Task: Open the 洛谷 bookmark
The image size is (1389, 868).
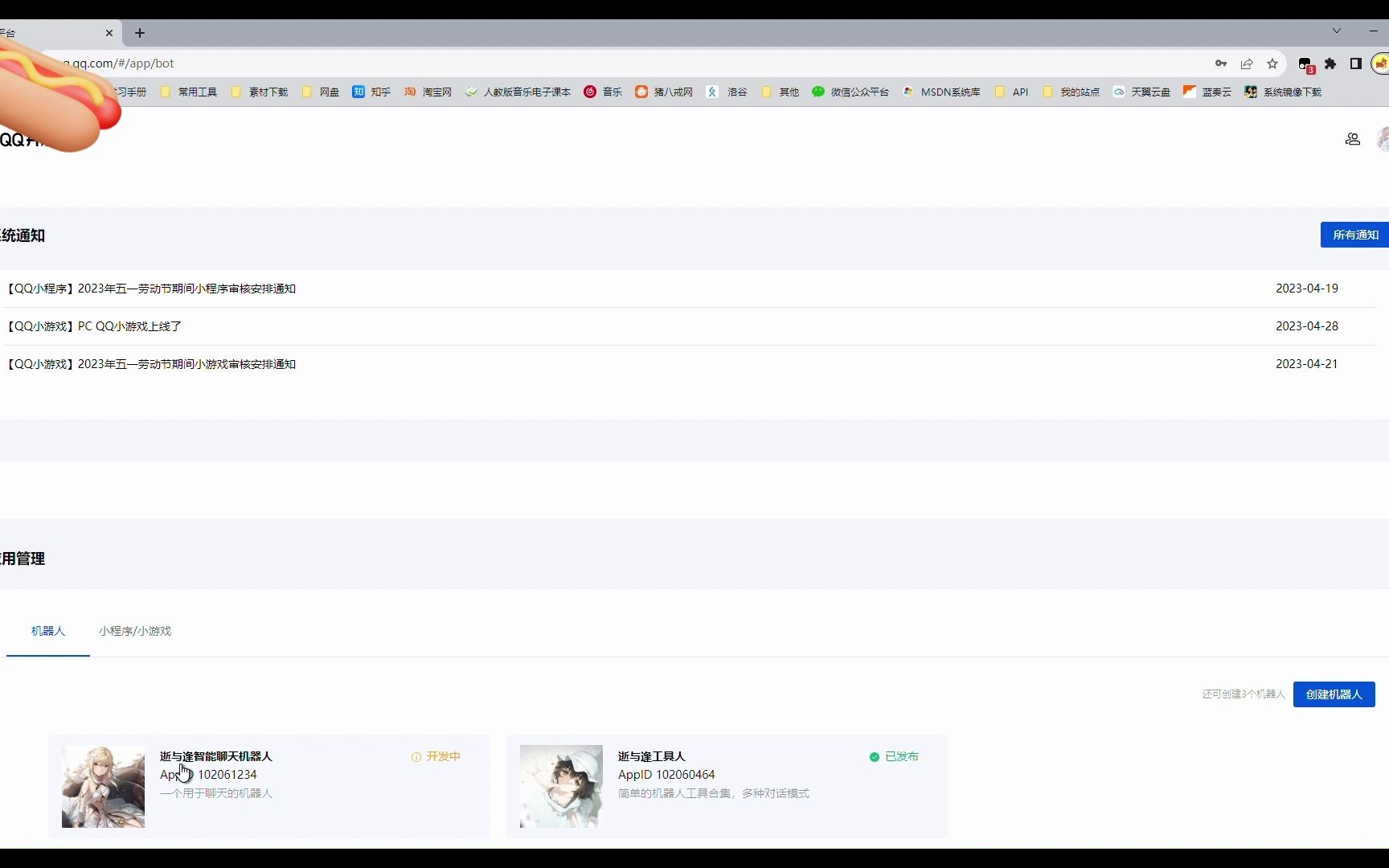Action: (x=727, y=92)
